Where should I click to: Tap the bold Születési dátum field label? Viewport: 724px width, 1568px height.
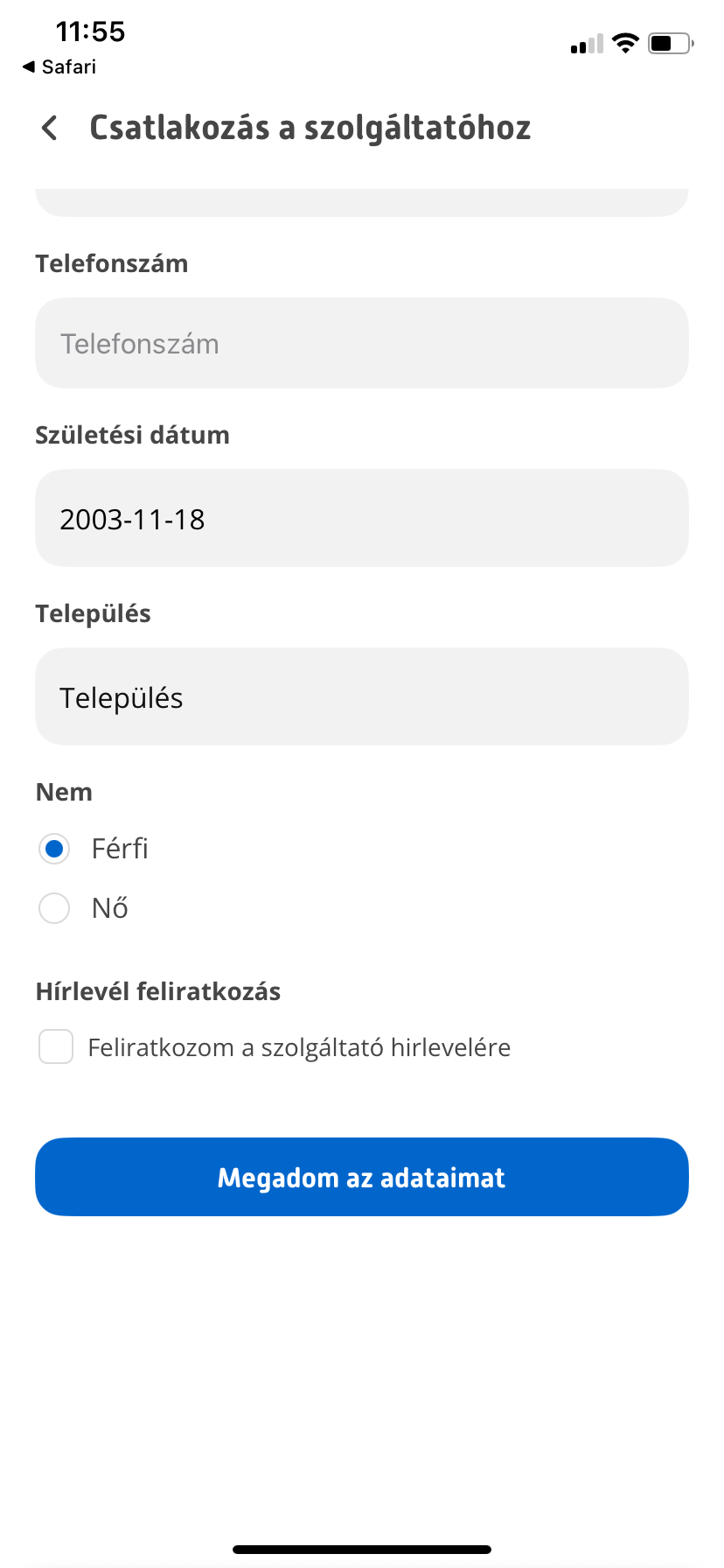[x=132, y=435]
